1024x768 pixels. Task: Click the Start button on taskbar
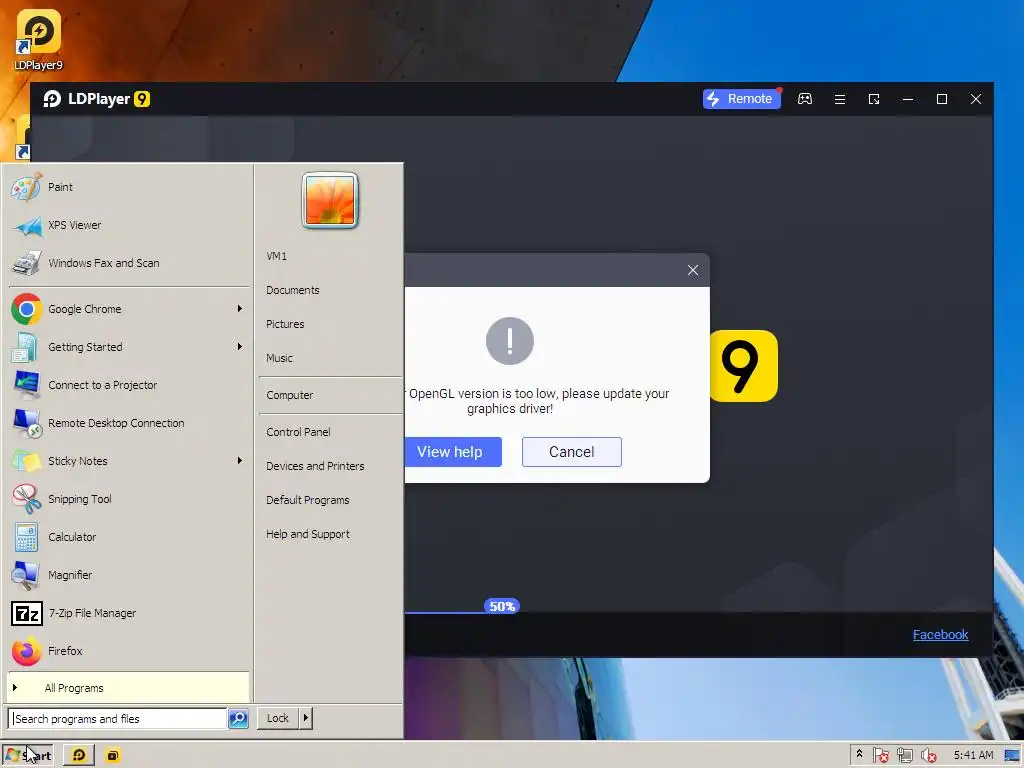coord(27,756)
